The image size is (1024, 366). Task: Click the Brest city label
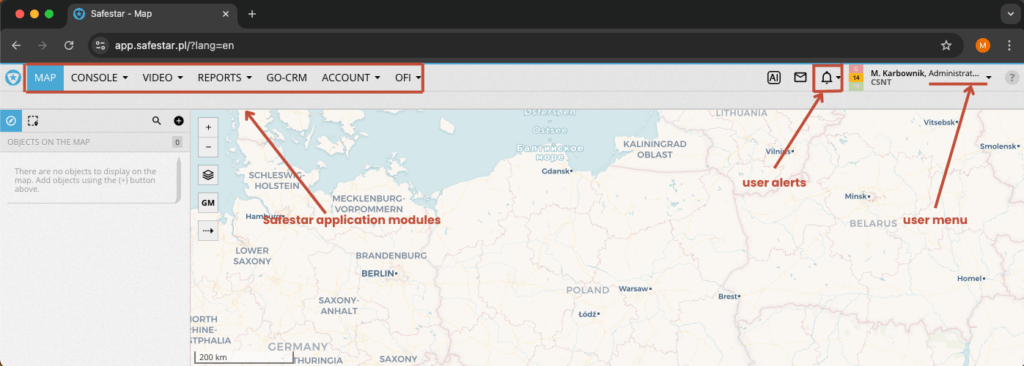pyautogui.click(x=729, y=296)
